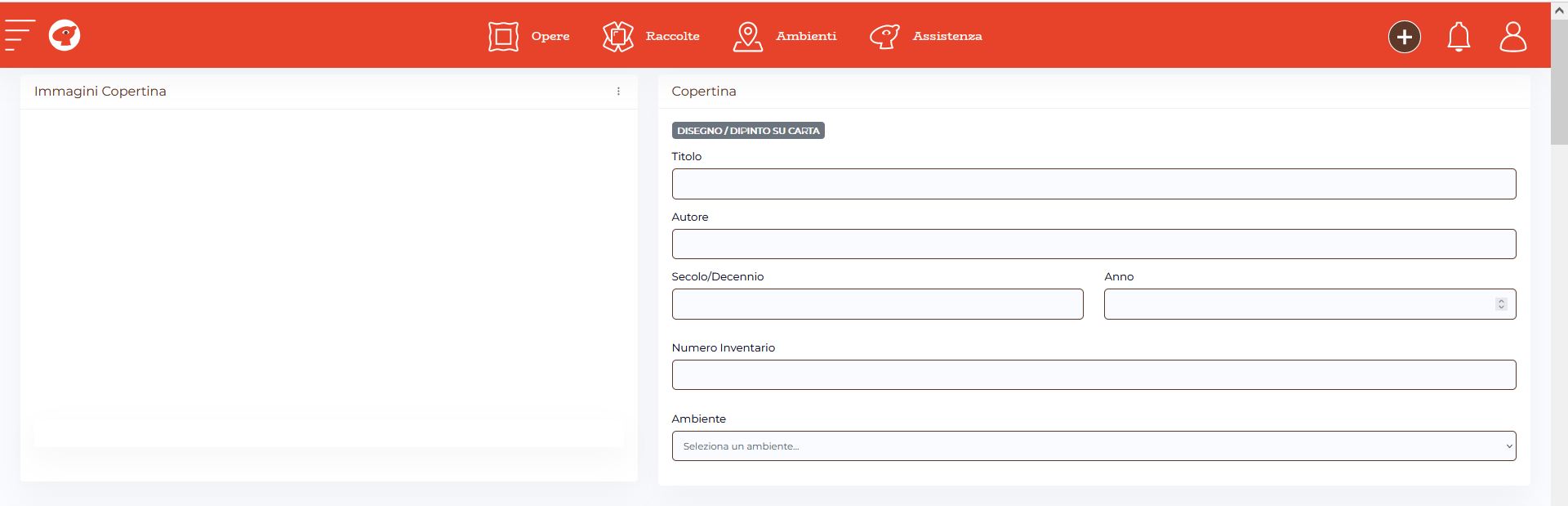Expand the Ambiente dropdown
This screenshot has height=506, width=1568.
pyautogui.click(x=1094, y=446)
